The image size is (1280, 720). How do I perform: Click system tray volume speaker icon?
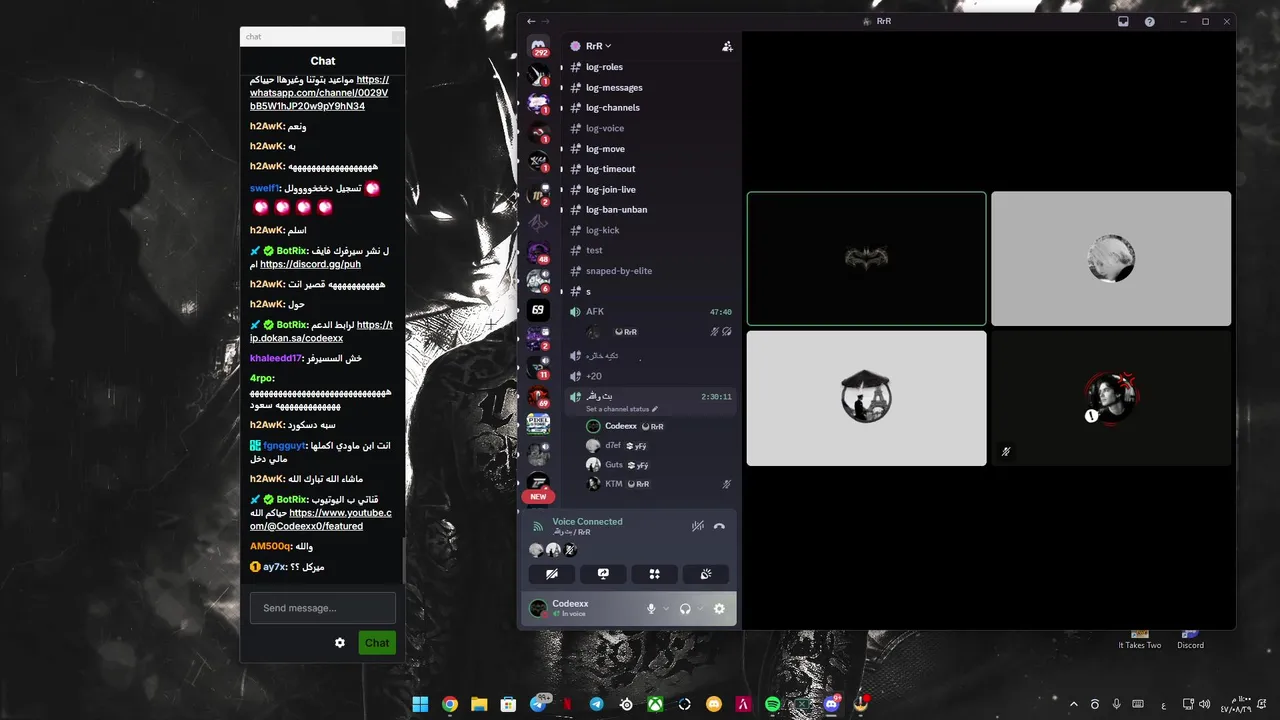tap(1204, 704)
